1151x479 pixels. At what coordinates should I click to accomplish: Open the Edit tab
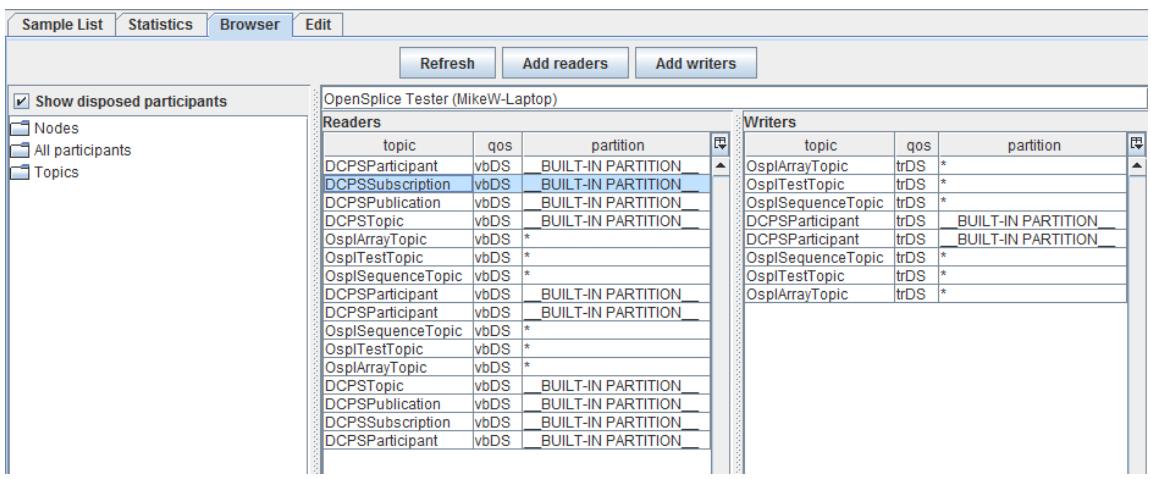(x=319, y=24)
